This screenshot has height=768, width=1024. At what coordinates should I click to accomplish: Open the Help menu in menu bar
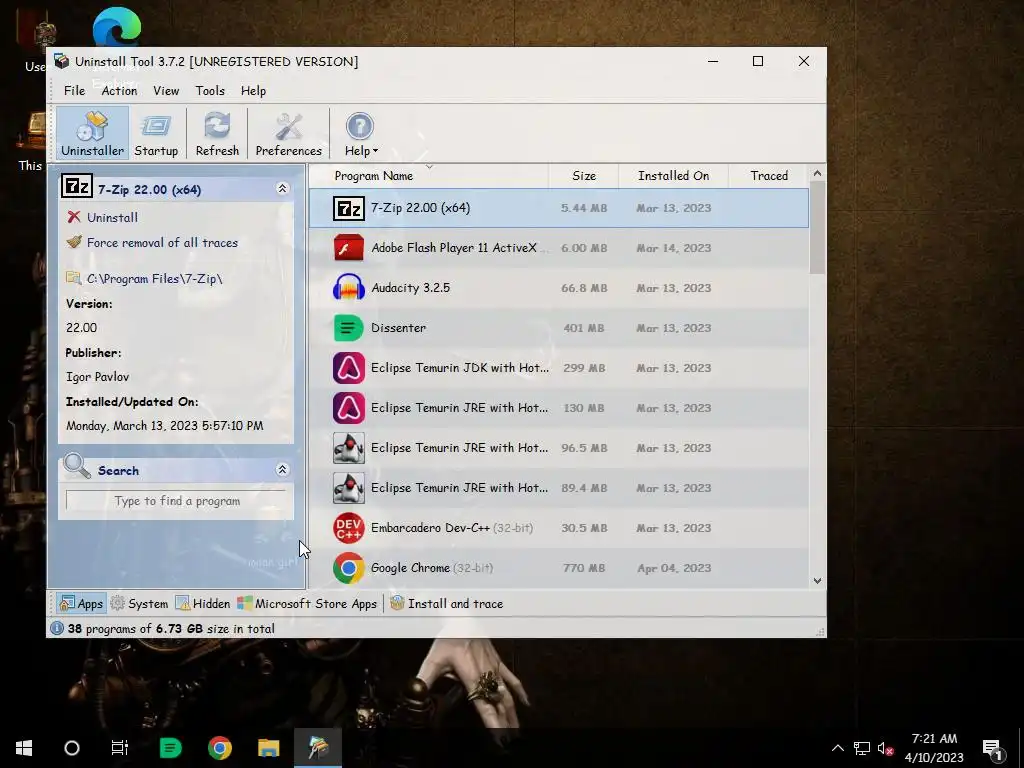[253, 91]
